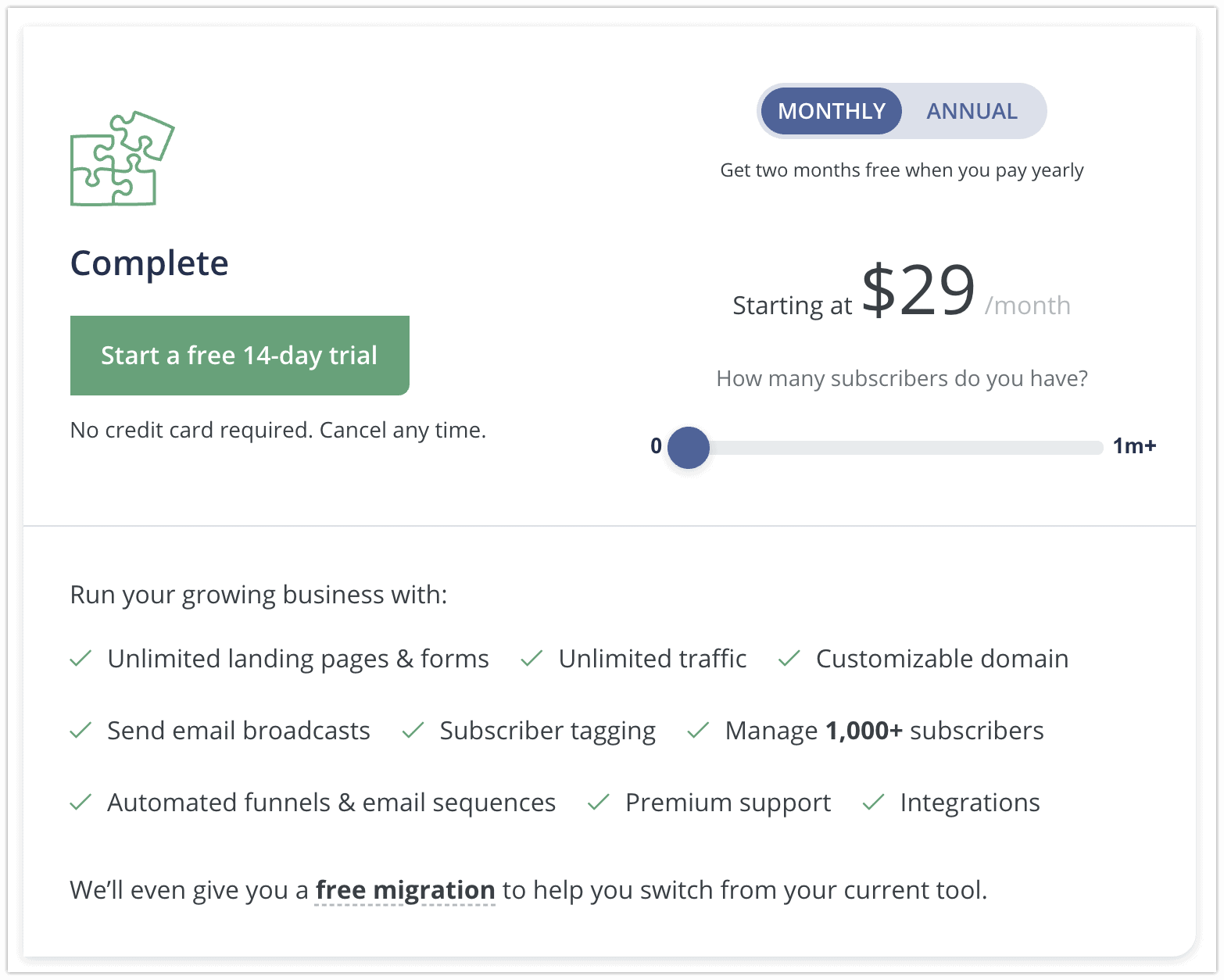Click checkmark next to Customizable domain
Screen dimensions: 1224x980
[x=789, y=659]
